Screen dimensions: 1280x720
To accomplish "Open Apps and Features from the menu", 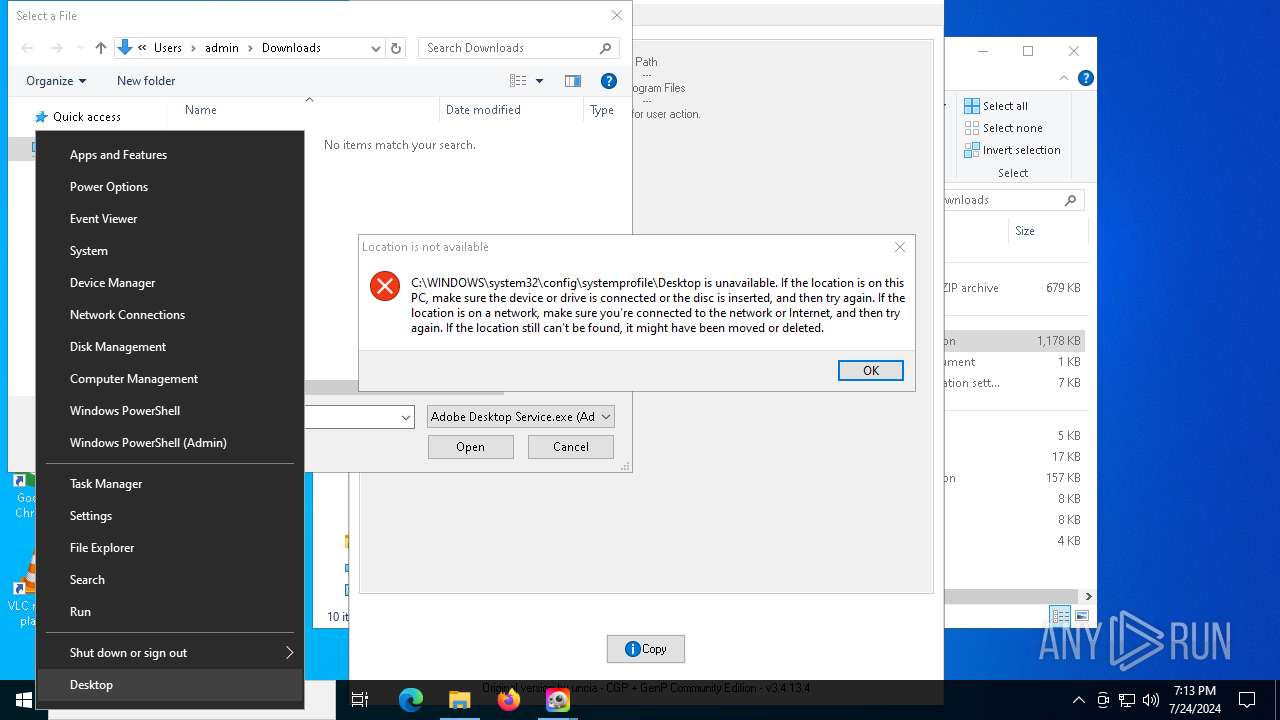I will [x=169, y=155].
